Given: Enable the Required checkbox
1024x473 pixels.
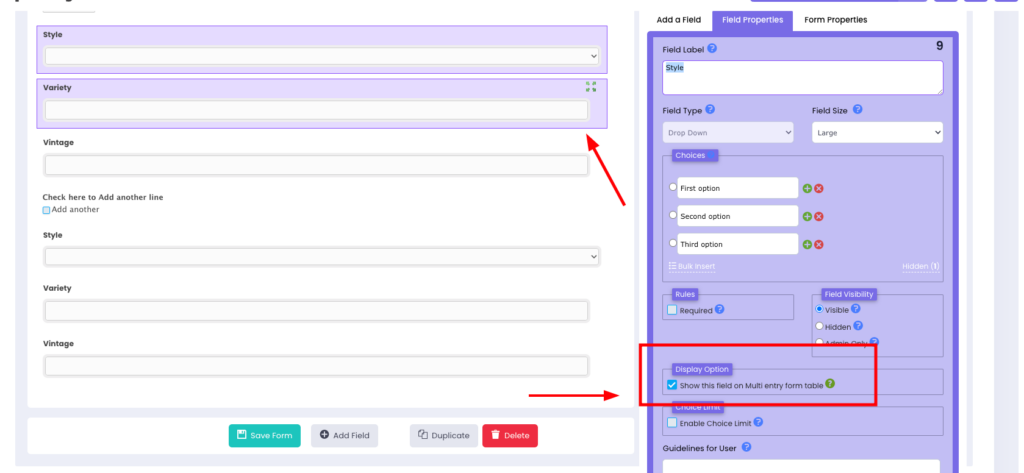Looking at the screenshot, I should click(x=673, y=311).
